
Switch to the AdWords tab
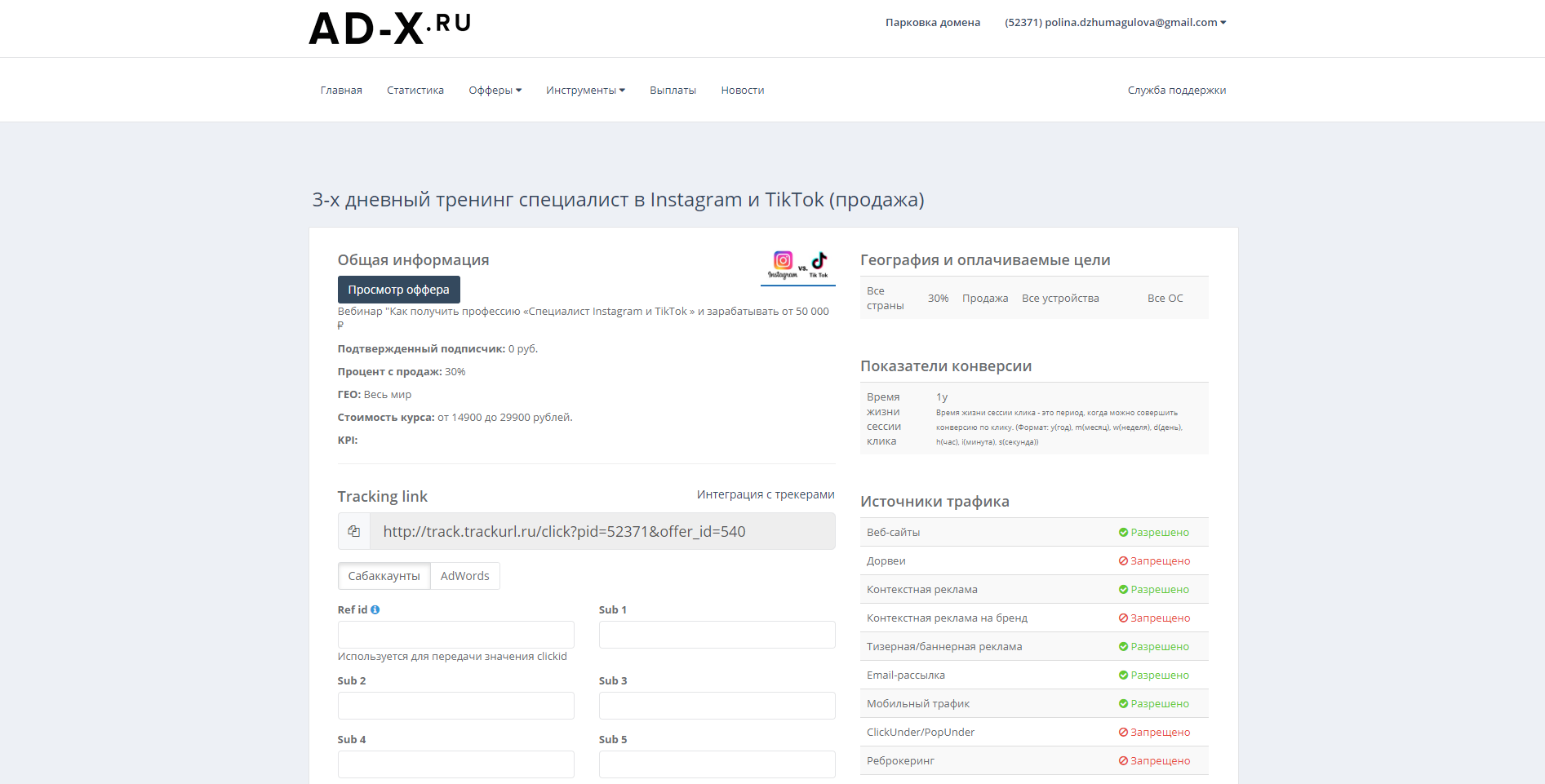pos(465,576)
